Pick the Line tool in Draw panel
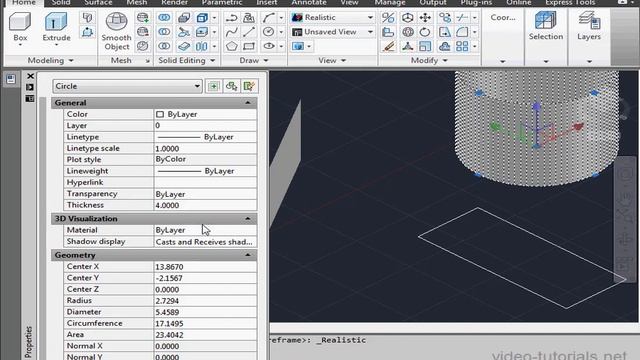The width and height of the screenshot is (640, 360). (x=249, y=32)
